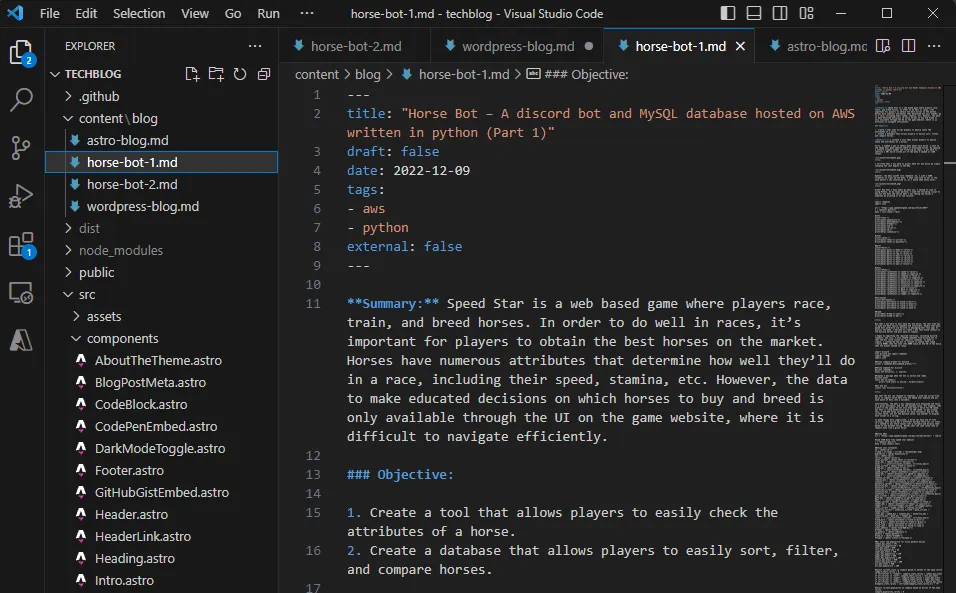Open Explorer views and more actions menu
The height and width of the screenshot is (593, 956).
pos(255,46)
